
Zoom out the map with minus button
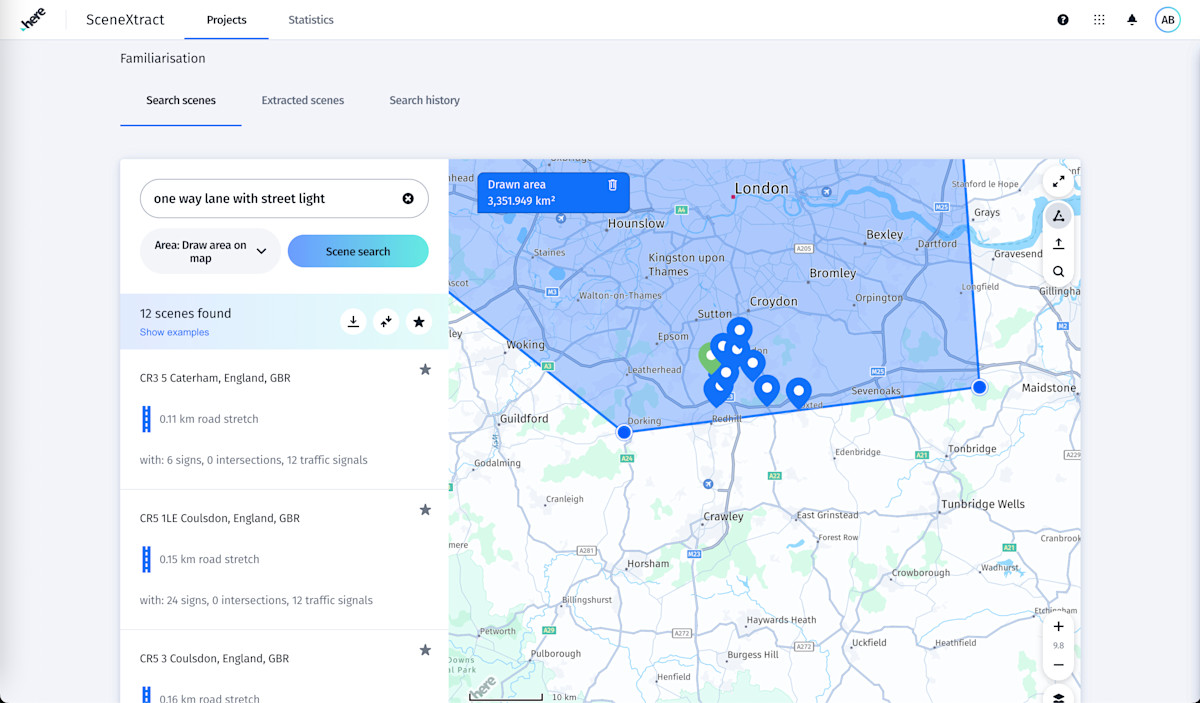[x=1058, y=665]
